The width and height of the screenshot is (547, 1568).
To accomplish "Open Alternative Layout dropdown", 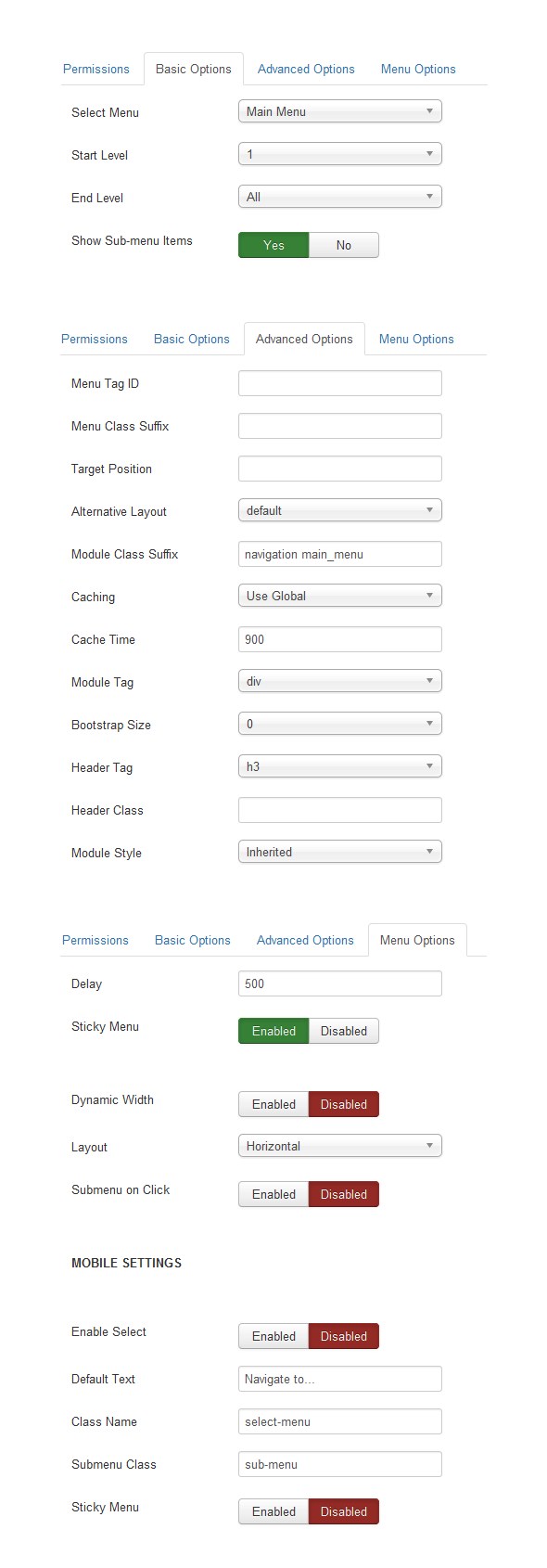I will (340, 510).
